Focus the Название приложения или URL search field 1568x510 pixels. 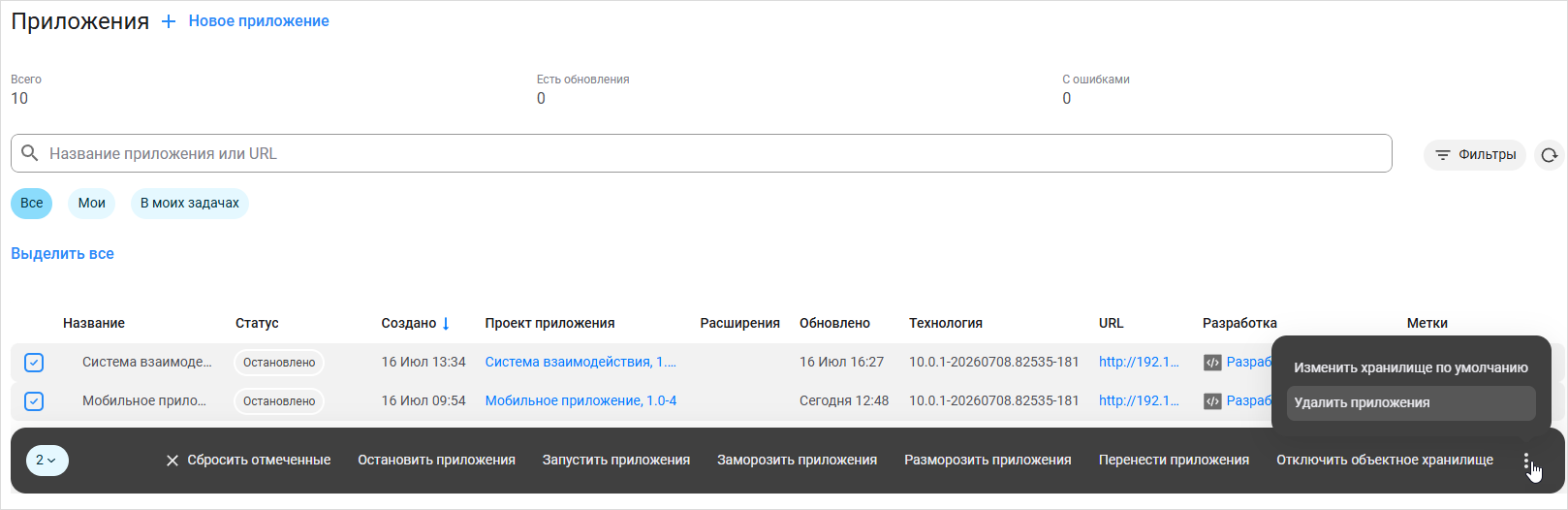coord(701,153)
